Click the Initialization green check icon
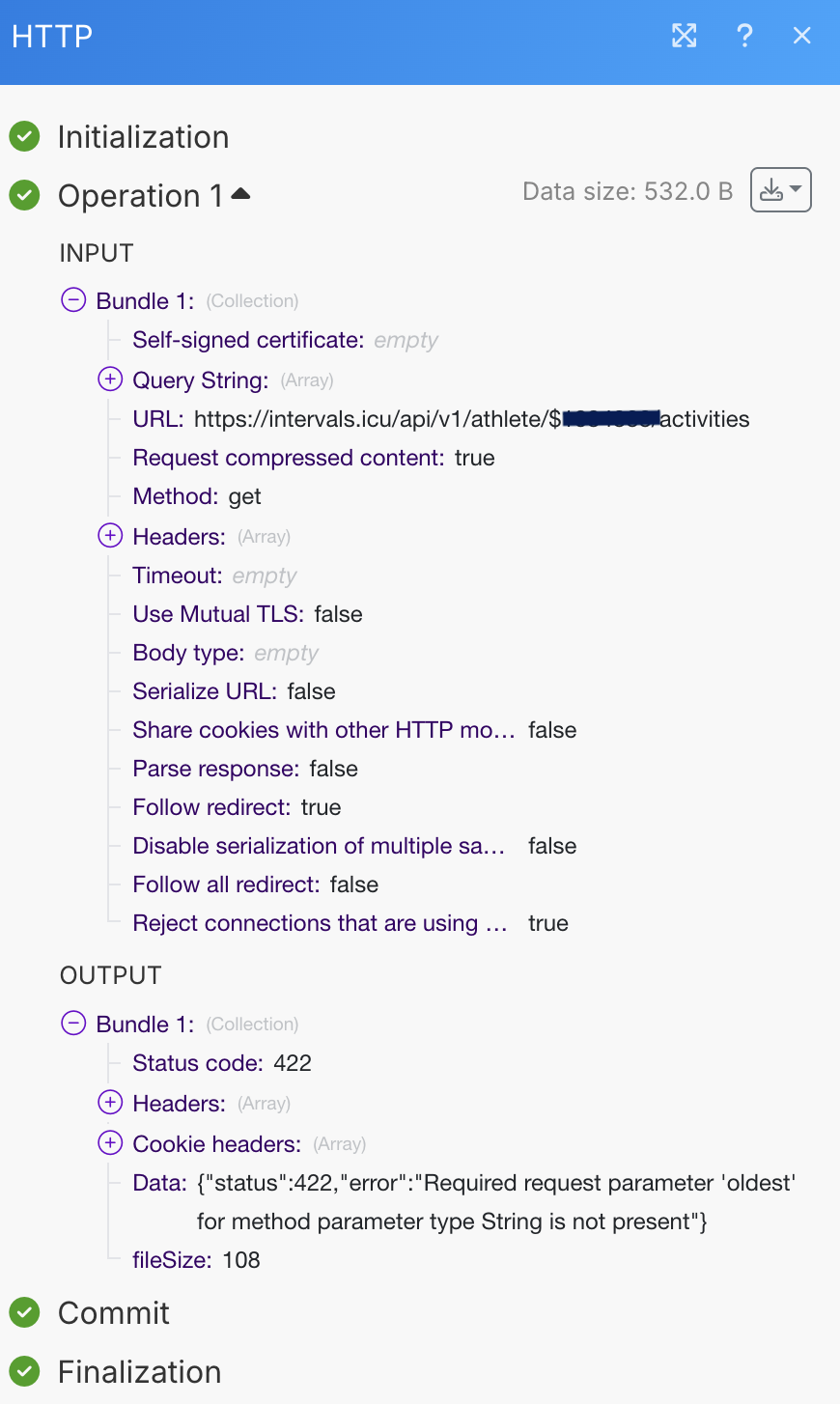The width and height of the screenshot is (840, 1404). [x=24, y=137]
